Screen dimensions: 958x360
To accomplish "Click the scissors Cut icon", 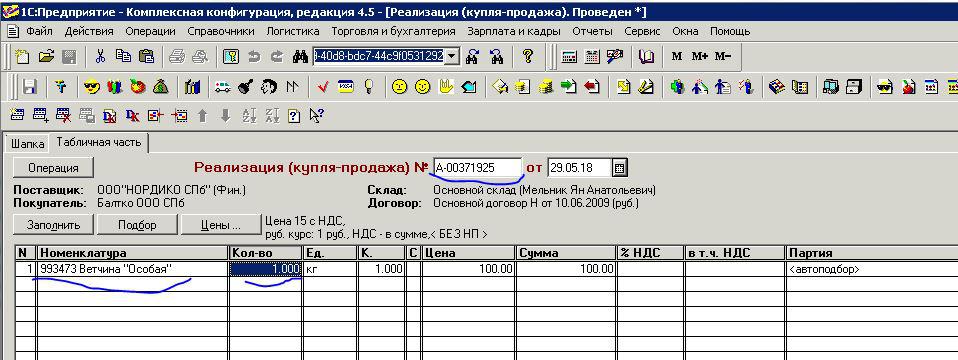I will pyautogui.click(x=100, y=57).
